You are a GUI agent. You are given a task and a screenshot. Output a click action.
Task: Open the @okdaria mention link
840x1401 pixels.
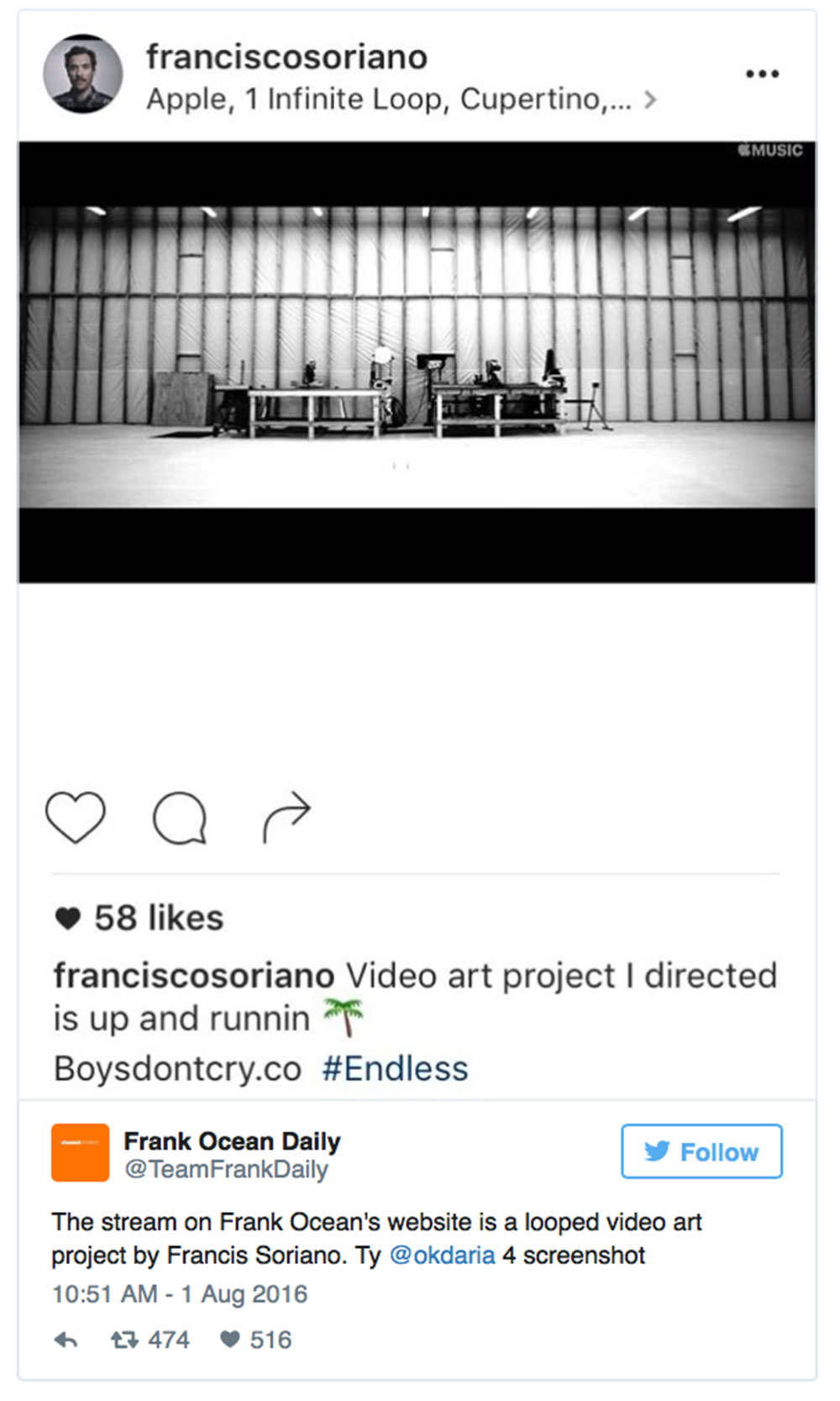442,1255
